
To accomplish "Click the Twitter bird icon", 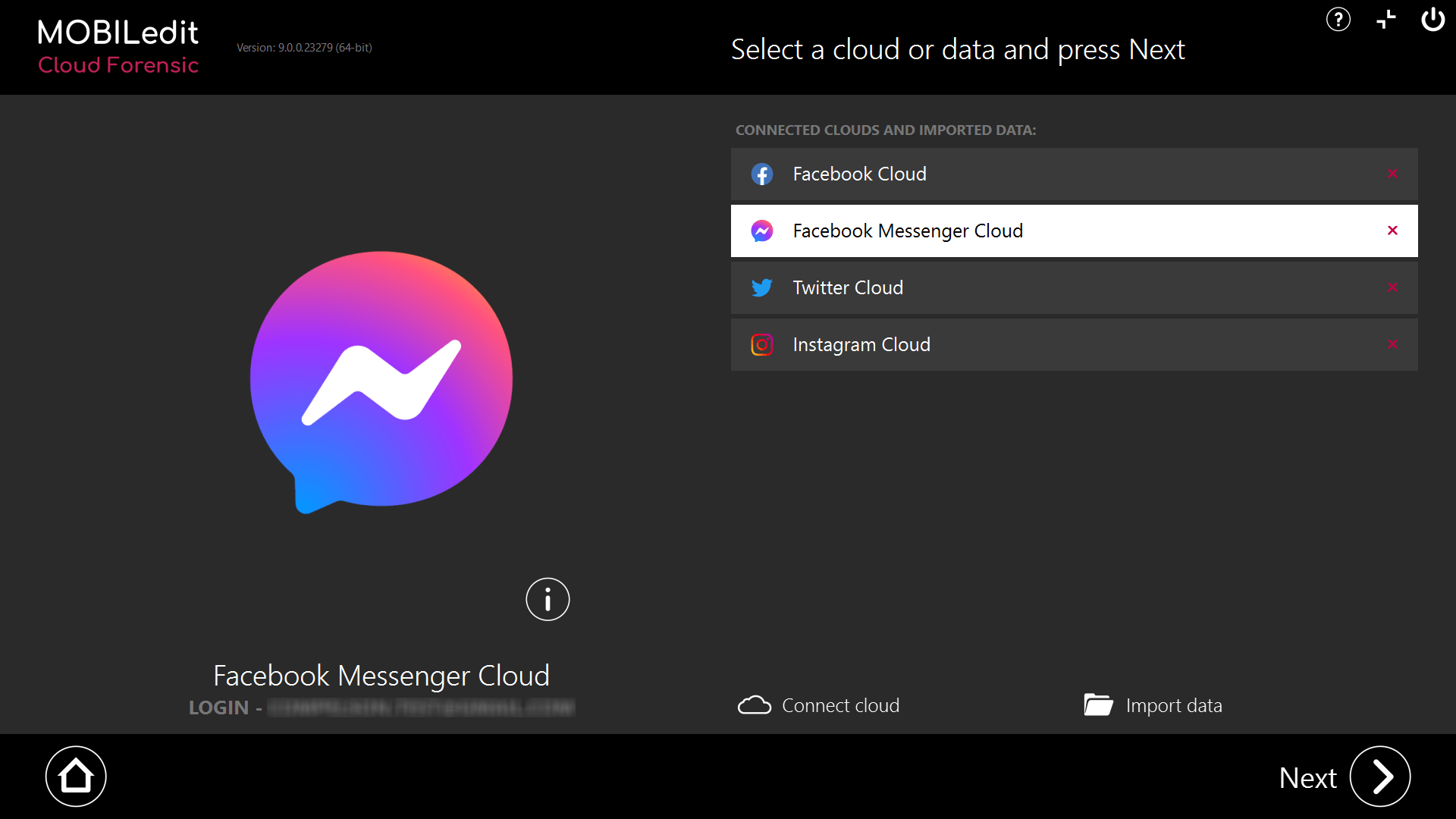I will tap(761, 287).
